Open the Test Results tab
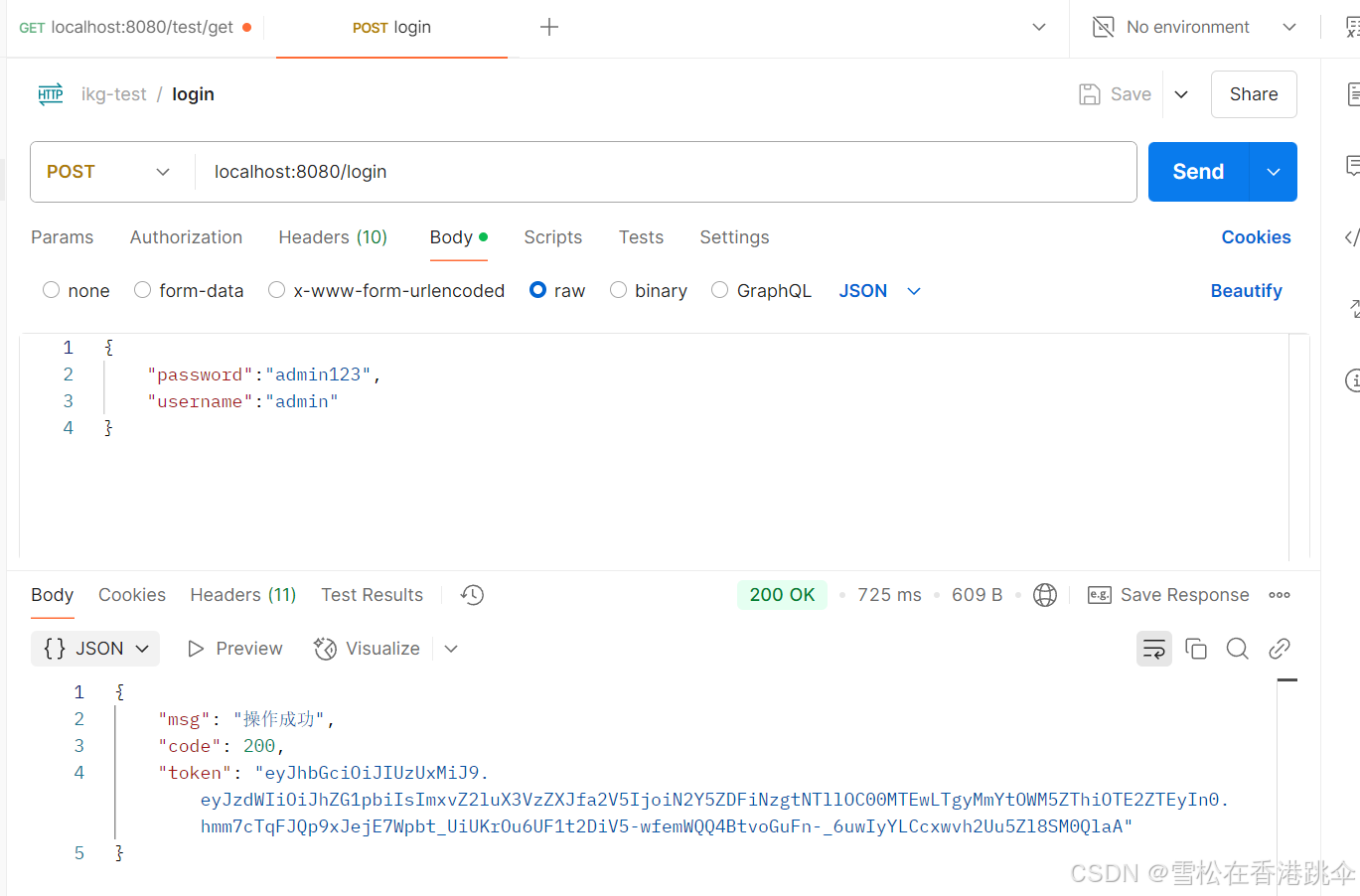 pos(372,595)
